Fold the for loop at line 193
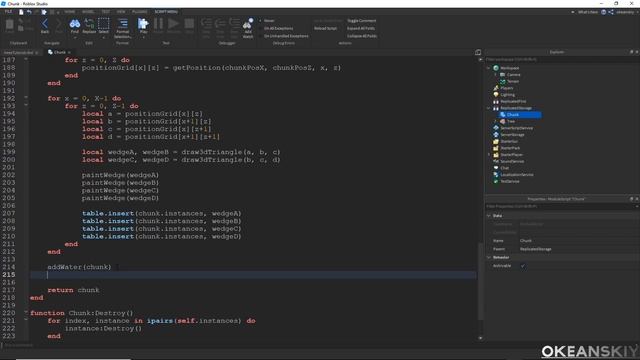This screenshot has height=360, width=640. (26, 106)
